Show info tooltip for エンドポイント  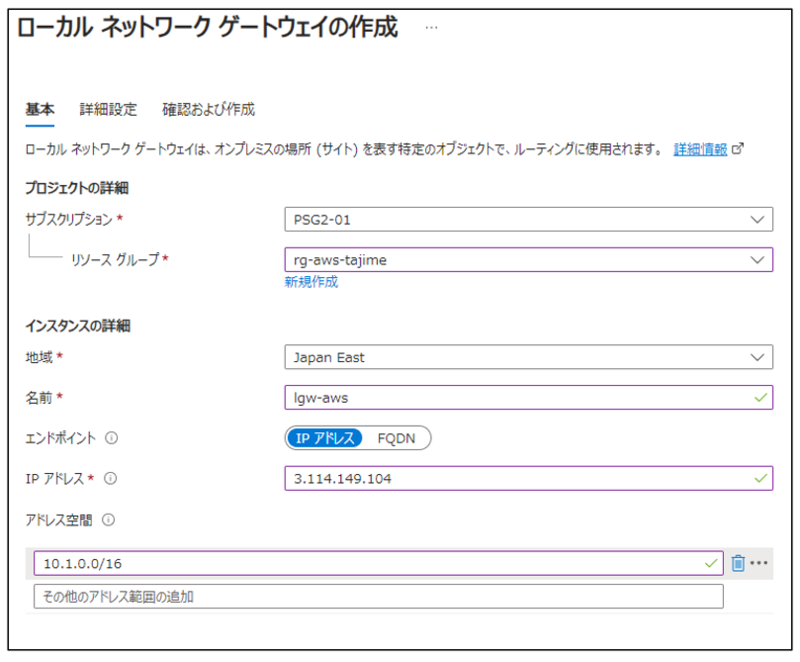[111, 438]
